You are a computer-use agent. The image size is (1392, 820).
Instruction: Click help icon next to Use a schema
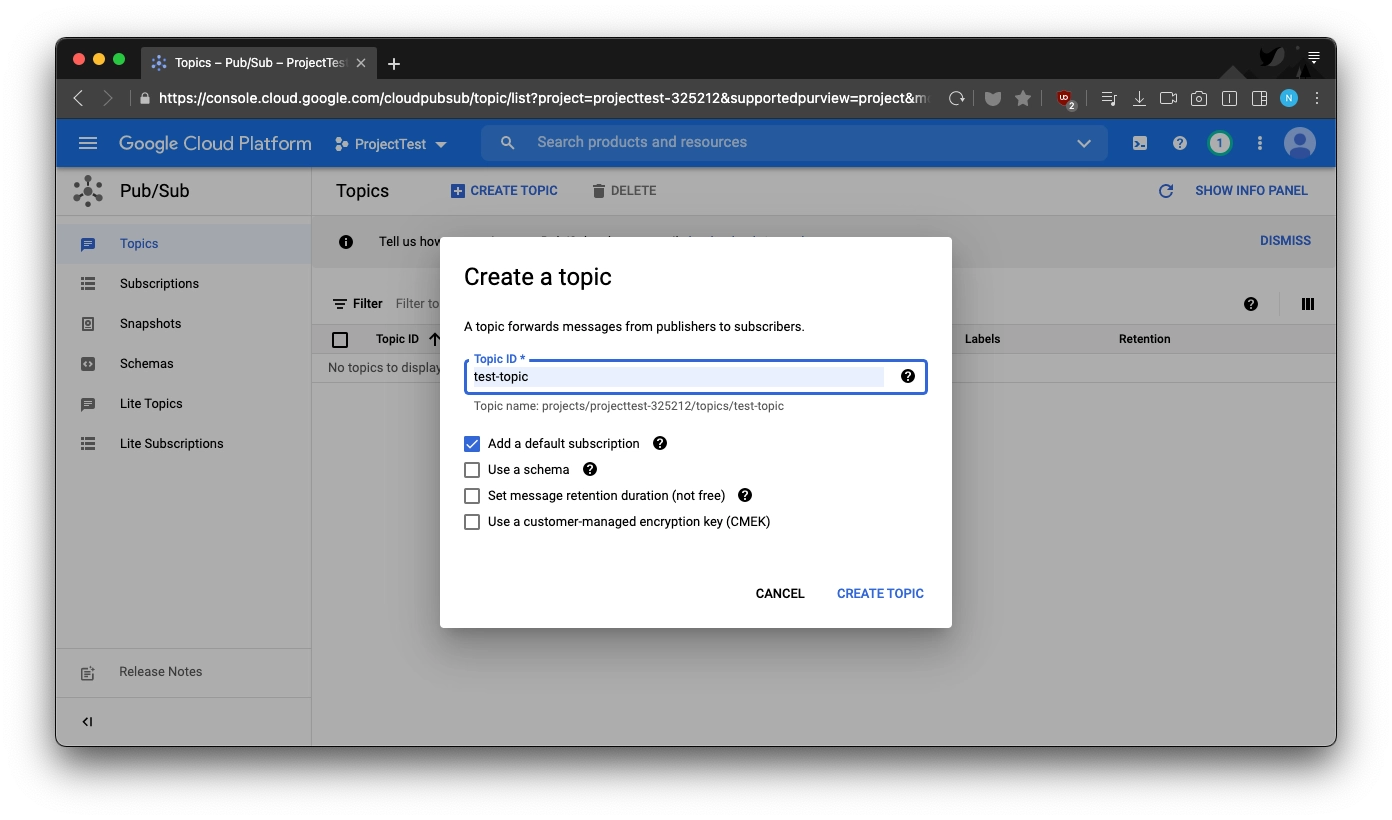(x=590, y=469)
